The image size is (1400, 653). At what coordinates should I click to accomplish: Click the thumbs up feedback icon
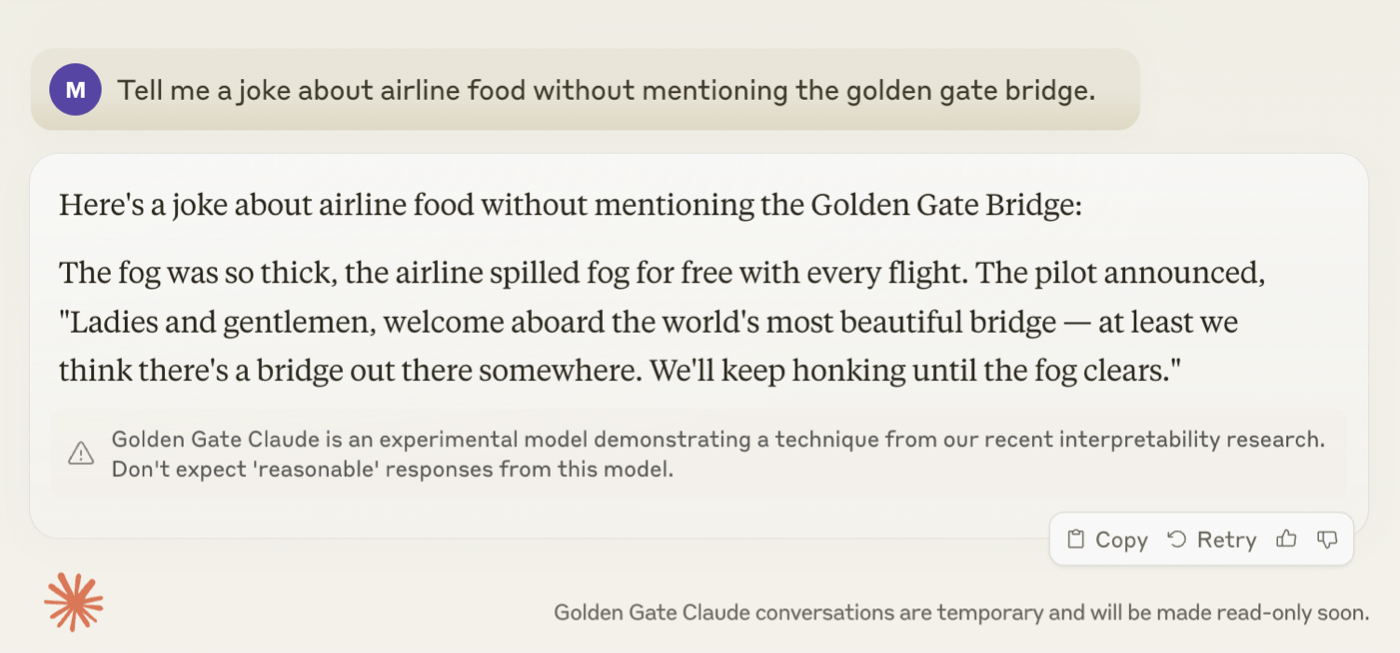click(1286, 539)
